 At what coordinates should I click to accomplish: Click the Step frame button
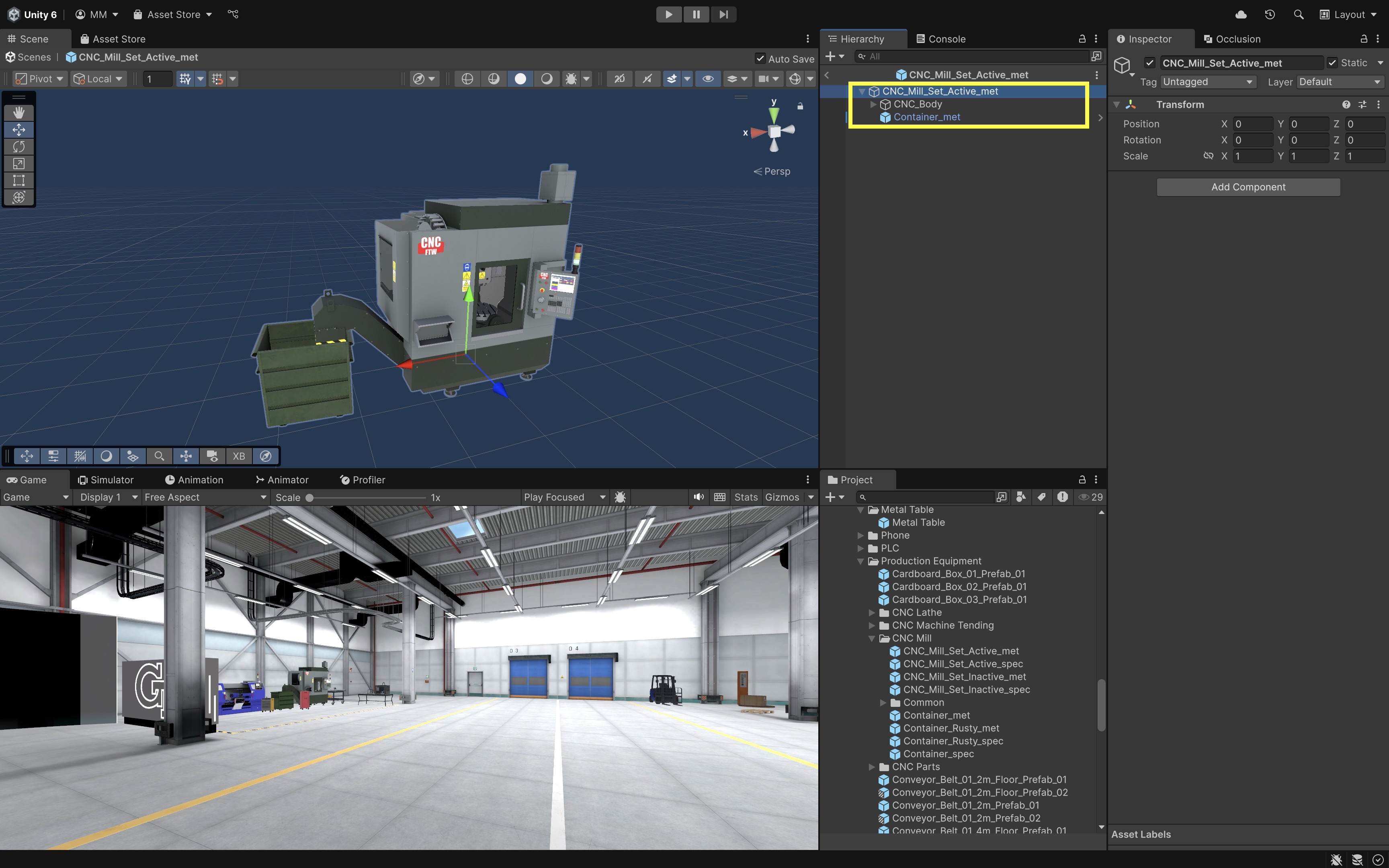[x=723, y=14]
